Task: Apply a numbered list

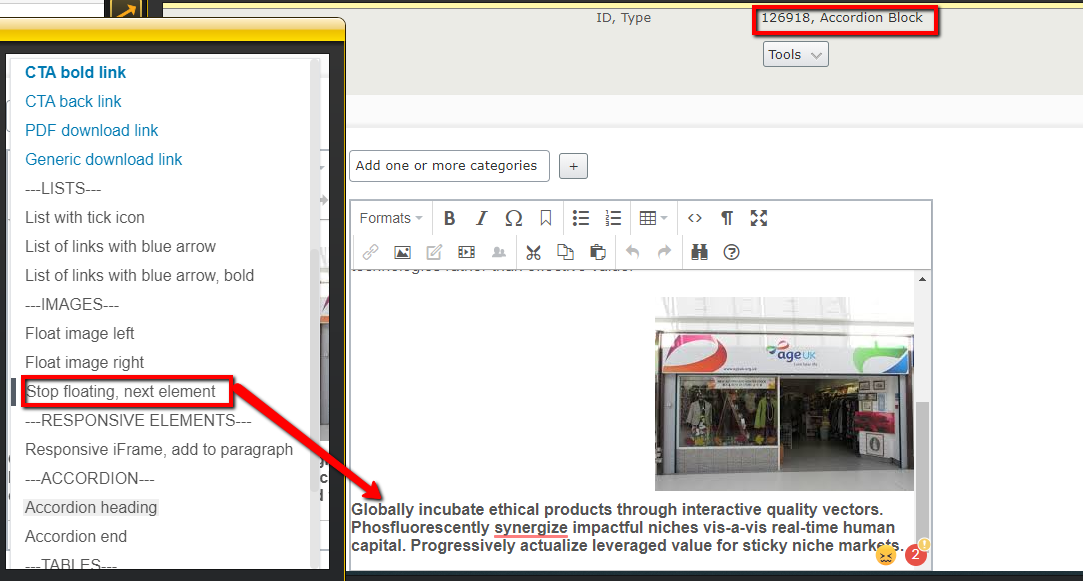Action: (x=613, y=218)
